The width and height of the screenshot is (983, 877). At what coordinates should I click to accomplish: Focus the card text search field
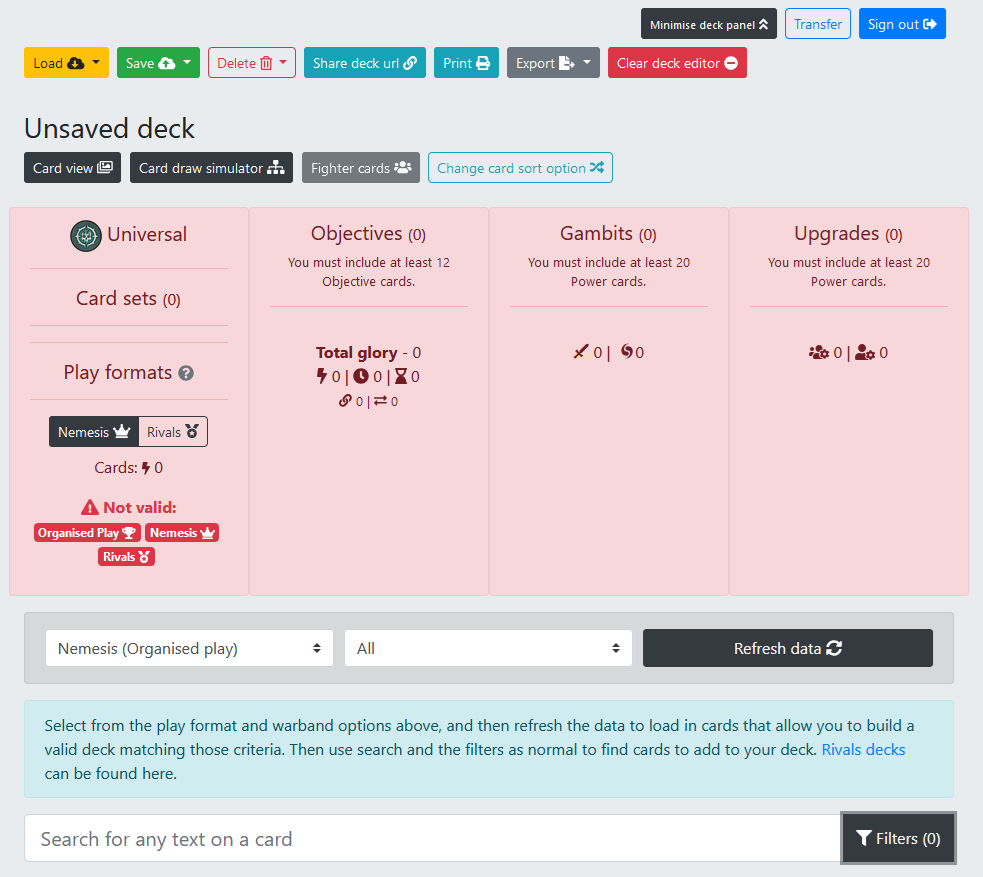[432, 839]
